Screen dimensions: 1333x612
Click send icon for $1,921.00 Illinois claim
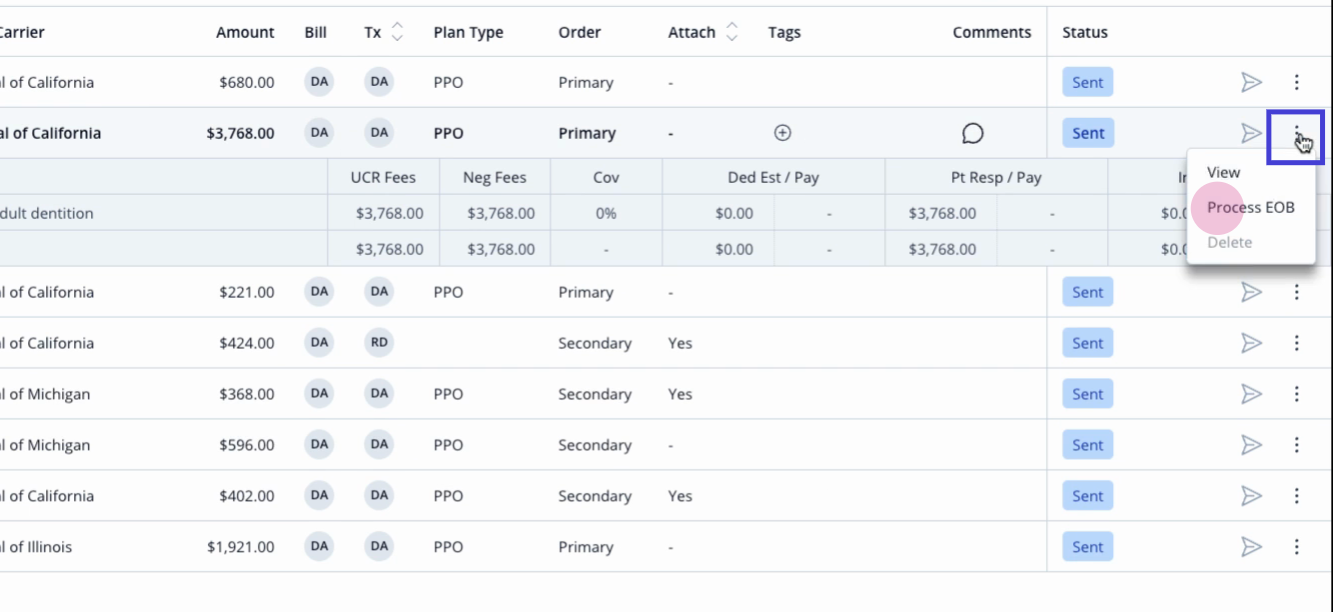click(1251, 547)
